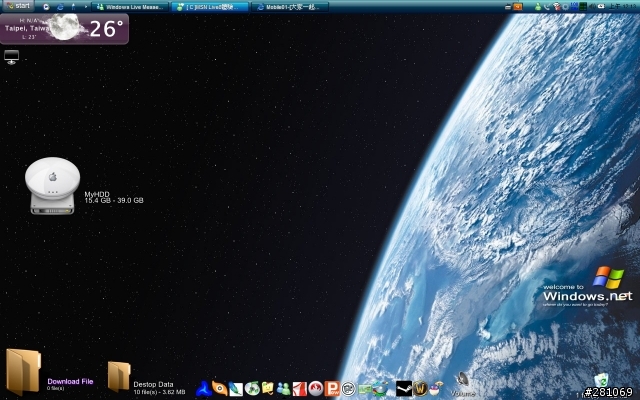The height and width of the screenshot is (400, 640).
Task: Launch Internet Explorer from quick launch
Action: pos(60,7)
